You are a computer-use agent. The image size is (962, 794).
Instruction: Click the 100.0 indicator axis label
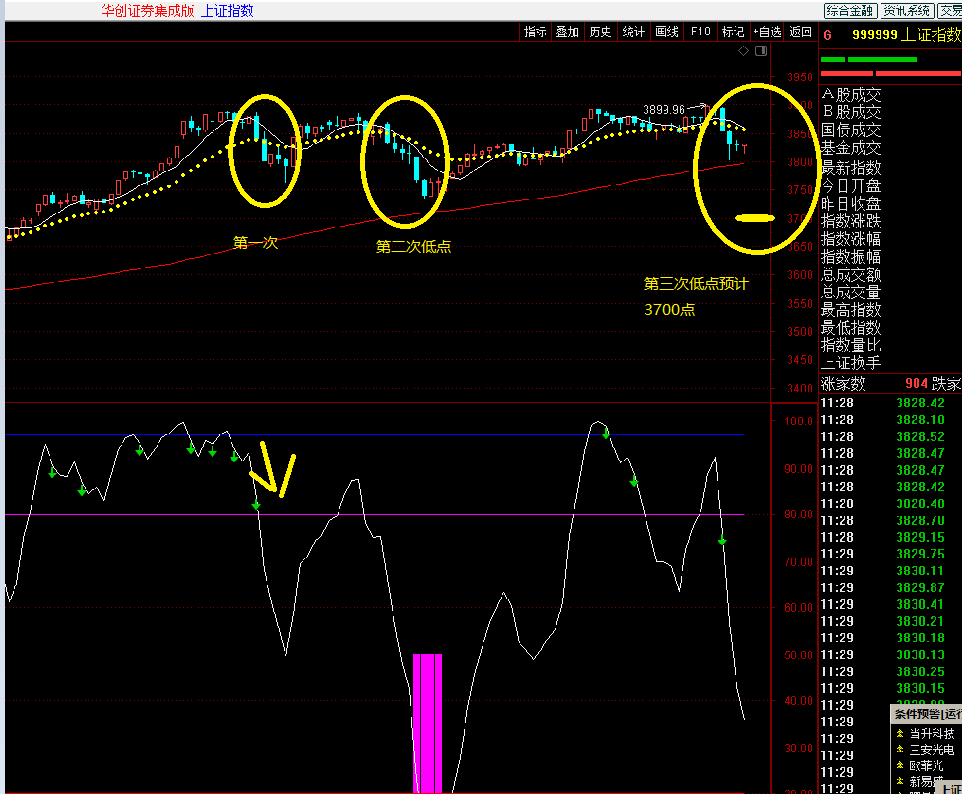(x=798, y=421)
